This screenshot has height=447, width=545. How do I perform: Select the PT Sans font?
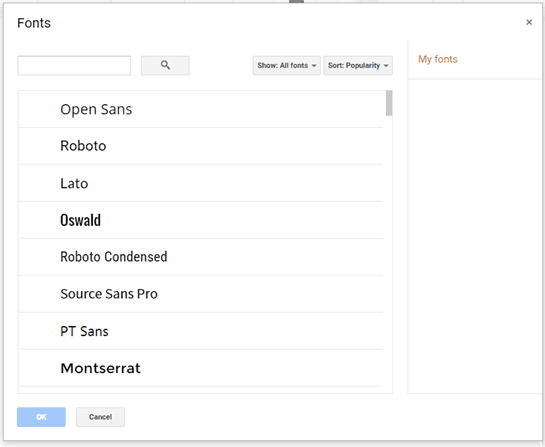tap(201, 331)
